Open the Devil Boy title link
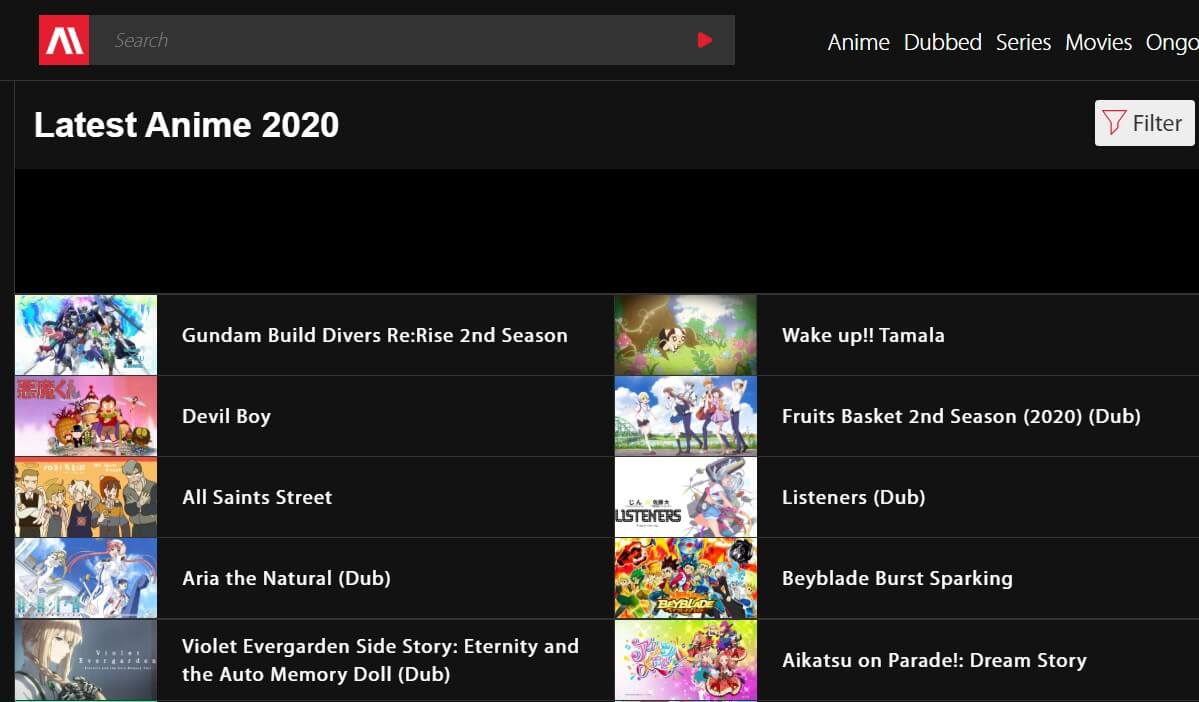1199x702 pixels. tap(226, 416)
